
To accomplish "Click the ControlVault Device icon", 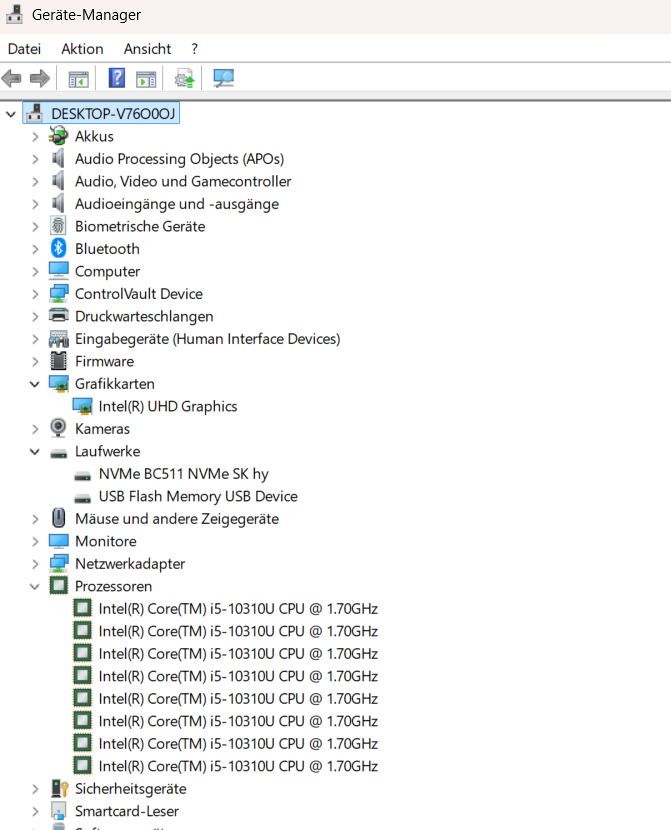I will (58, 293).
